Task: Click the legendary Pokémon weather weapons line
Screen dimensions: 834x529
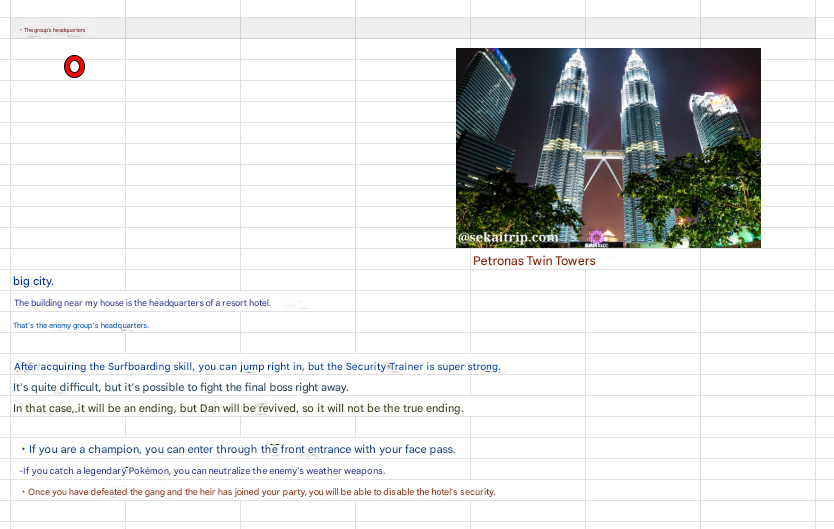Action: pyautogui.click(x=202, y=471)
